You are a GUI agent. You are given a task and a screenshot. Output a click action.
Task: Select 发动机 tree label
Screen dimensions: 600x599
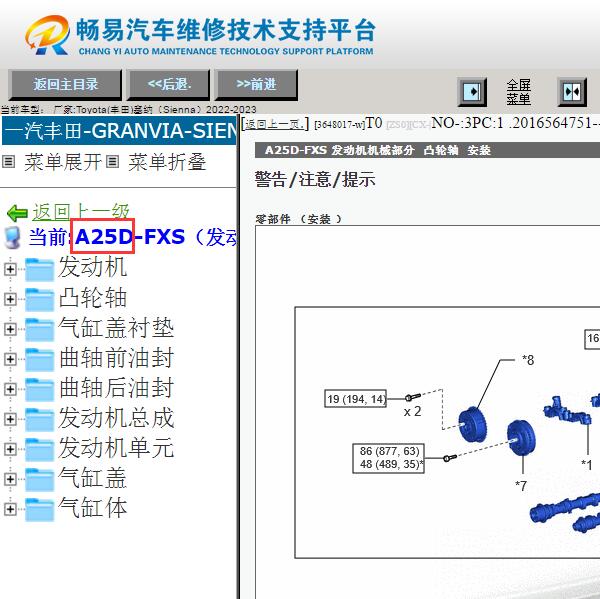(x=93, y=267)
